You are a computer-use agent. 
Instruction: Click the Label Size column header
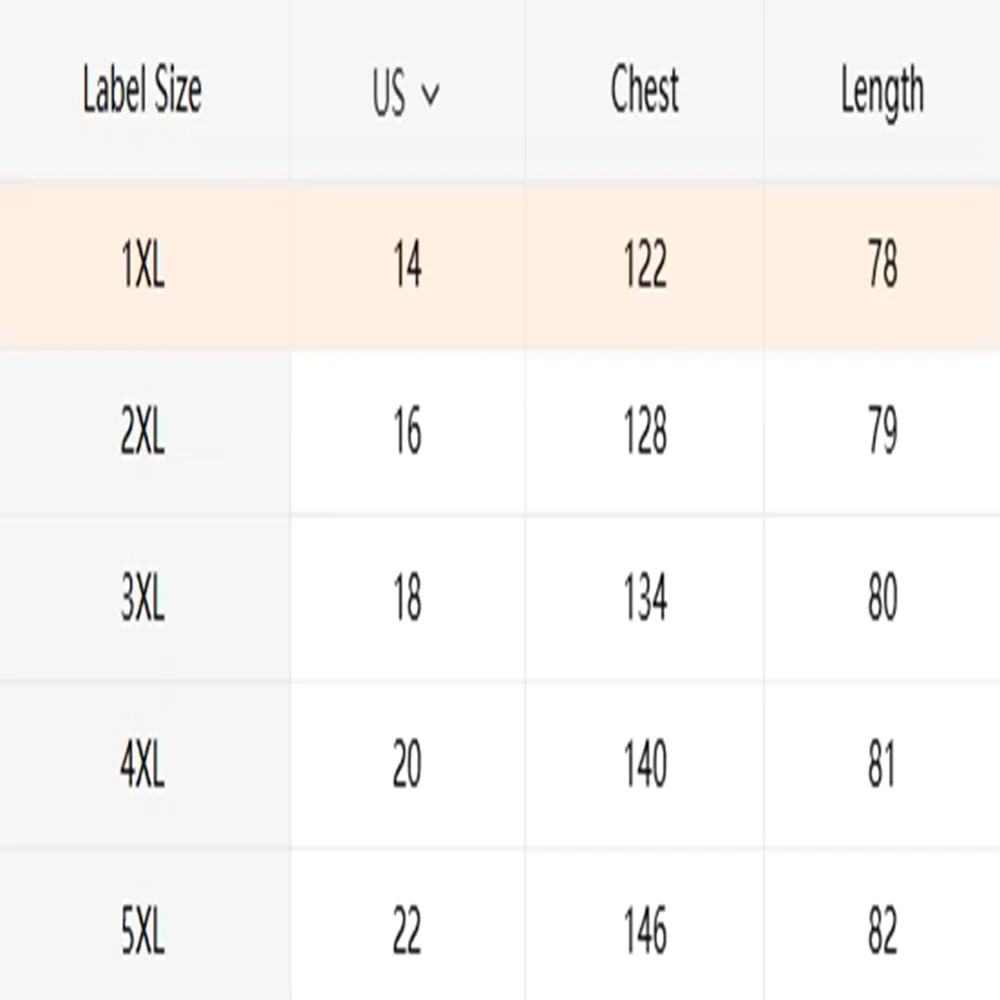click(x=142, y=91)
